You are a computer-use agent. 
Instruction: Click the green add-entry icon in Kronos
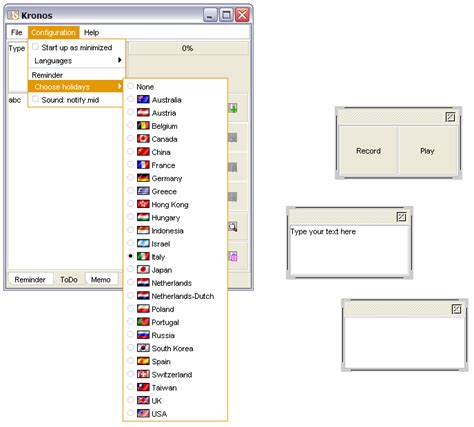tap(233, 108)
